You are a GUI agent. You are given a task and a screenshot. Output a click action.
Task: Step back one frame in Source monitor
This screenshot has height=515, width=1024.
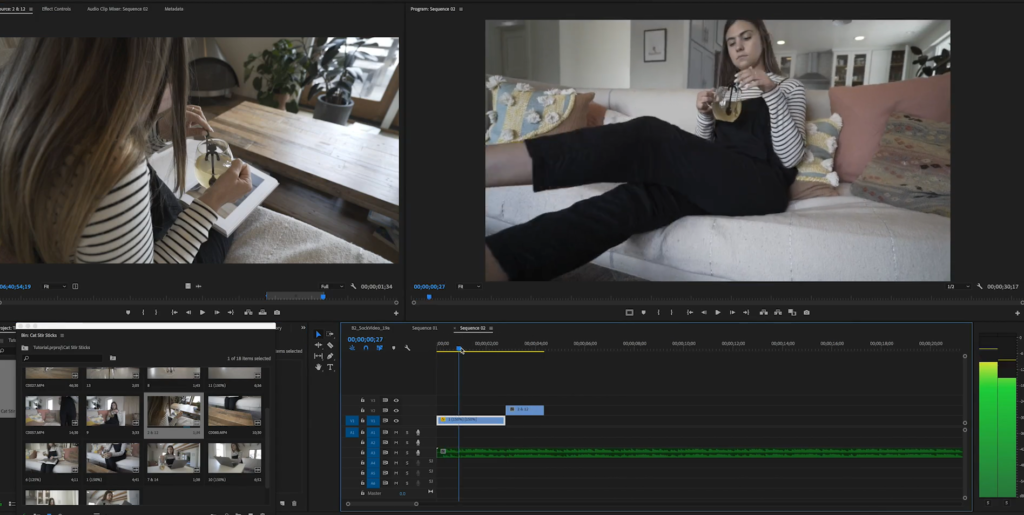(x=189, y=313)
